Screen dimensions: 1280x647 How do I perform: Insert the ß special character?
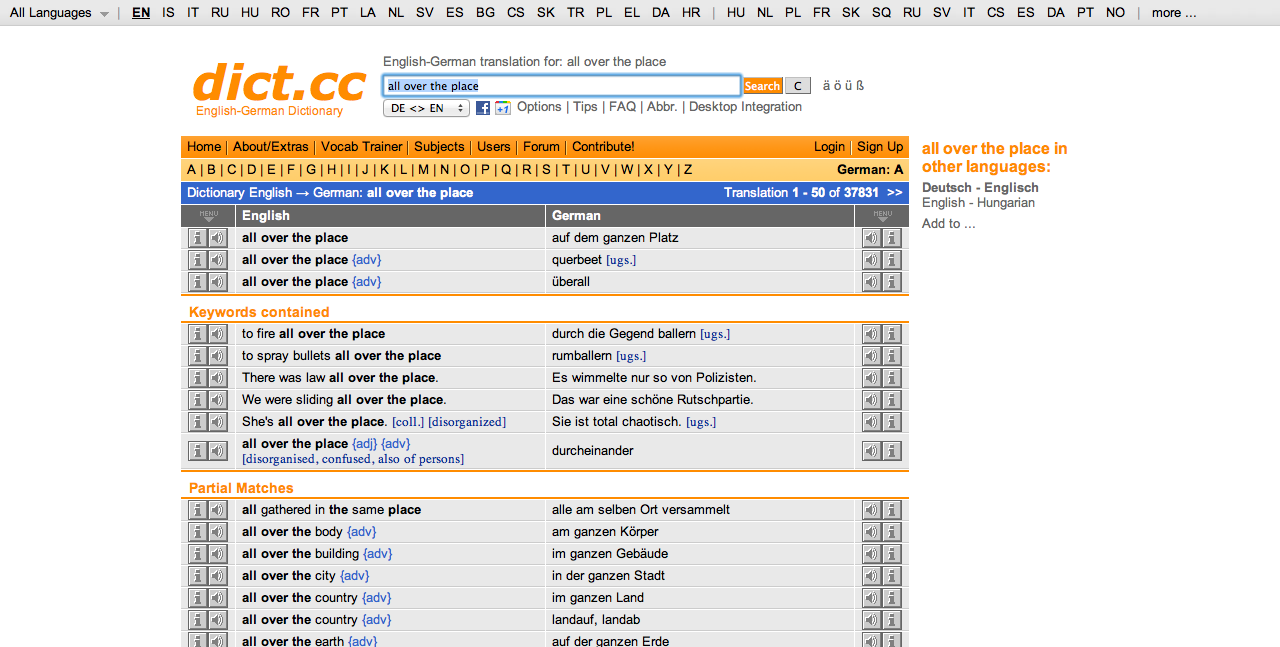point(860,86)
